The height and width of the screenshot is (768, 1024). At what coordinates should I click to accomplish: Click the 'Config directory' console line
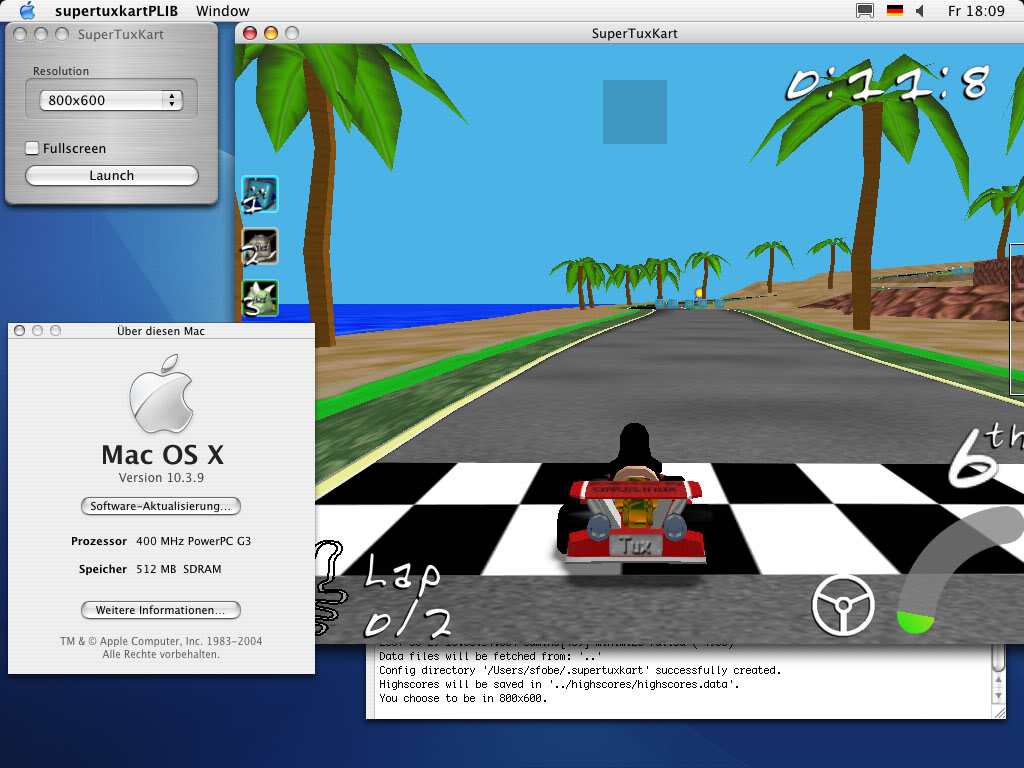[x=580, y=670]
